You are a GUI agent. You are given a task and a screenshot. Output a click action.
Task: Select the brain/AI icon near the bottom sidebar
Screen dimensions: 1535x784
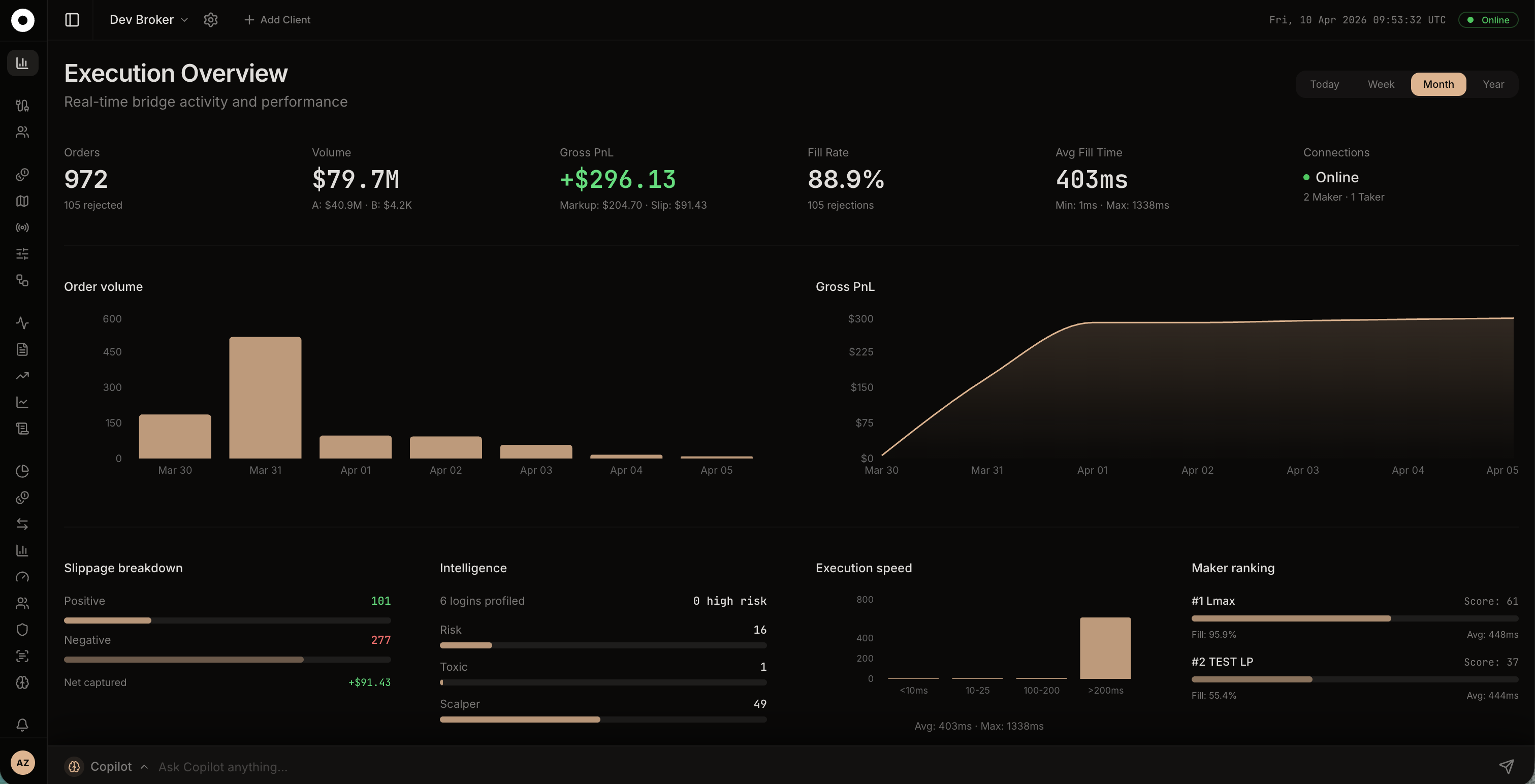22,683
